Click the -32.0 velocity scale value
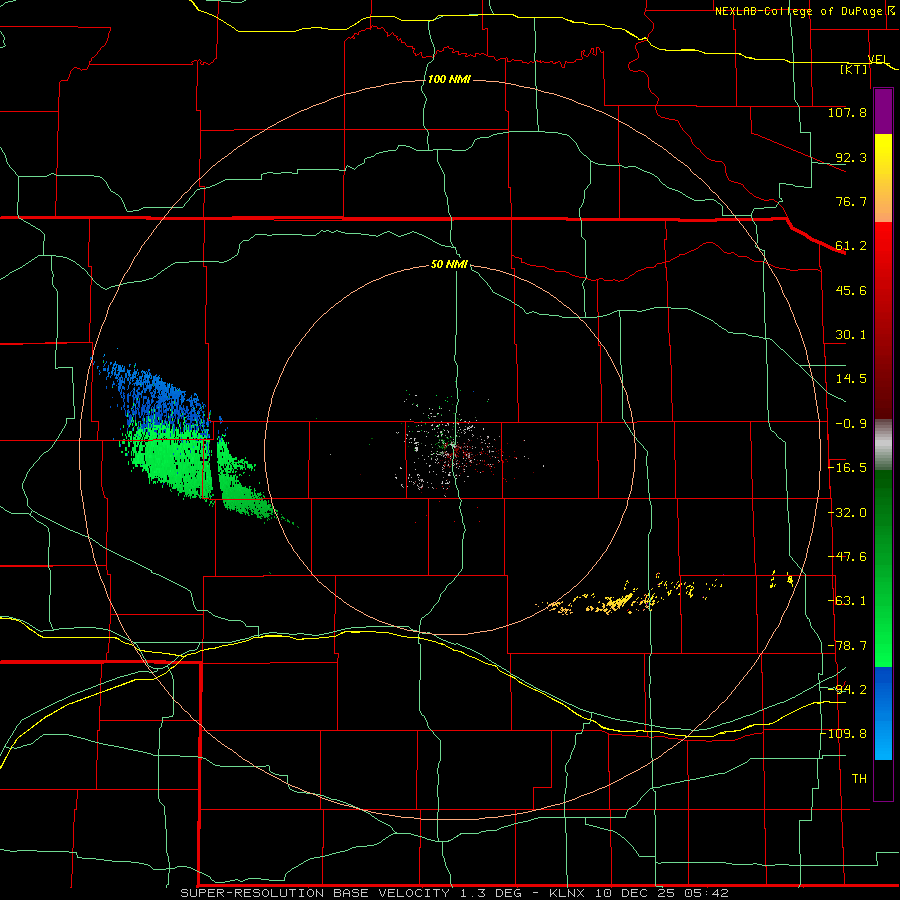Viewport: 900px width, 900px height. pos(847,513)
